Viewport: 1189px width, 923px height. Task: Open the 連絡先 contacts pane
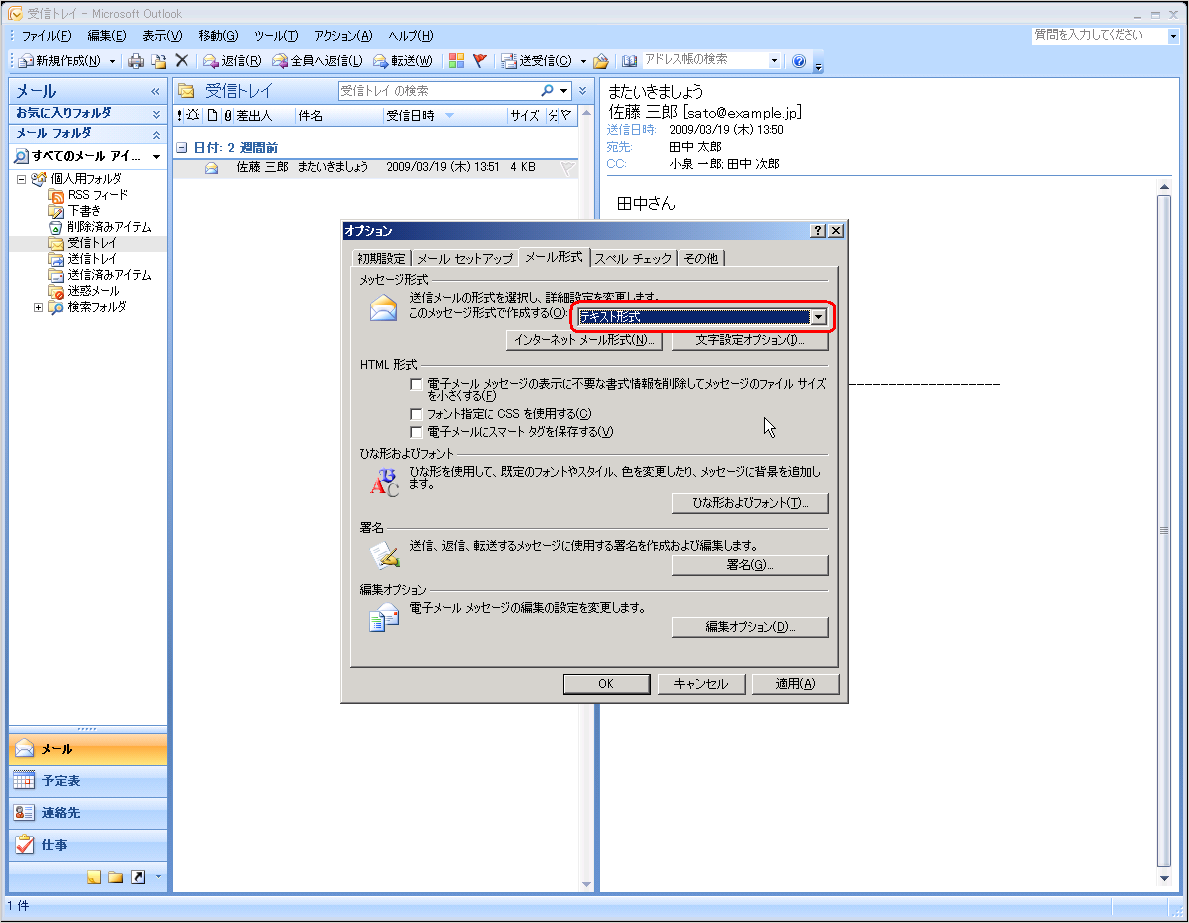pos(87,812)
